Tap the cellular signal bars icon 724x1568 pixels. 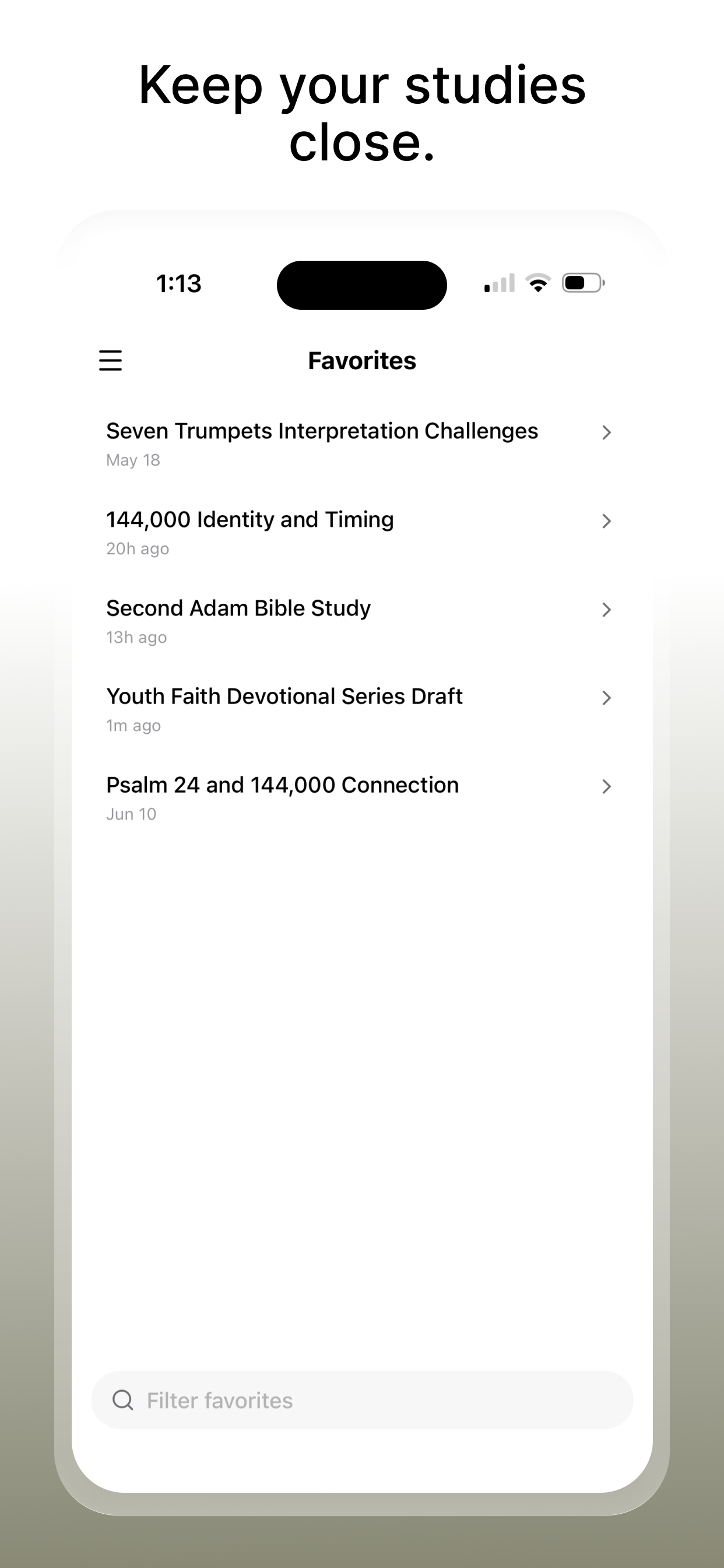(x=500, y=283)
